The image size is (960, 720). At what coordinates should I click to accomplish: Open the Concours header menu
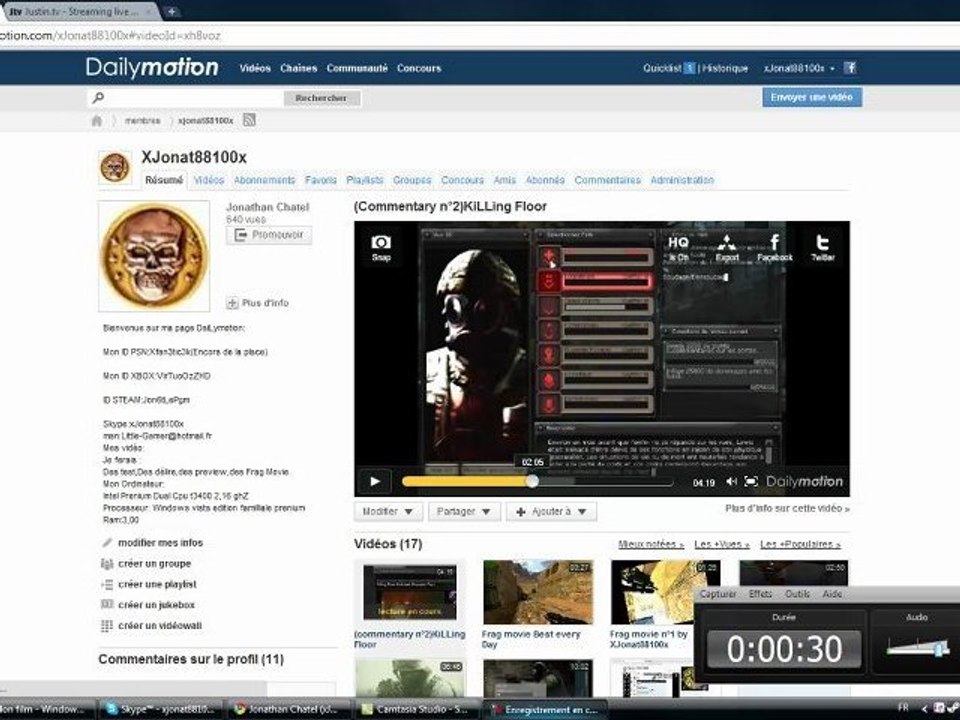pyautogui.click(x=419, y=68)
